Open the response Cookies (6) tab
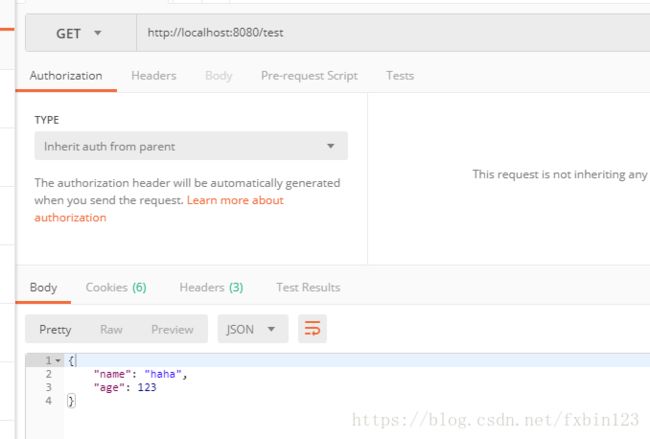650x439 pixels. [x=116, y=288]
